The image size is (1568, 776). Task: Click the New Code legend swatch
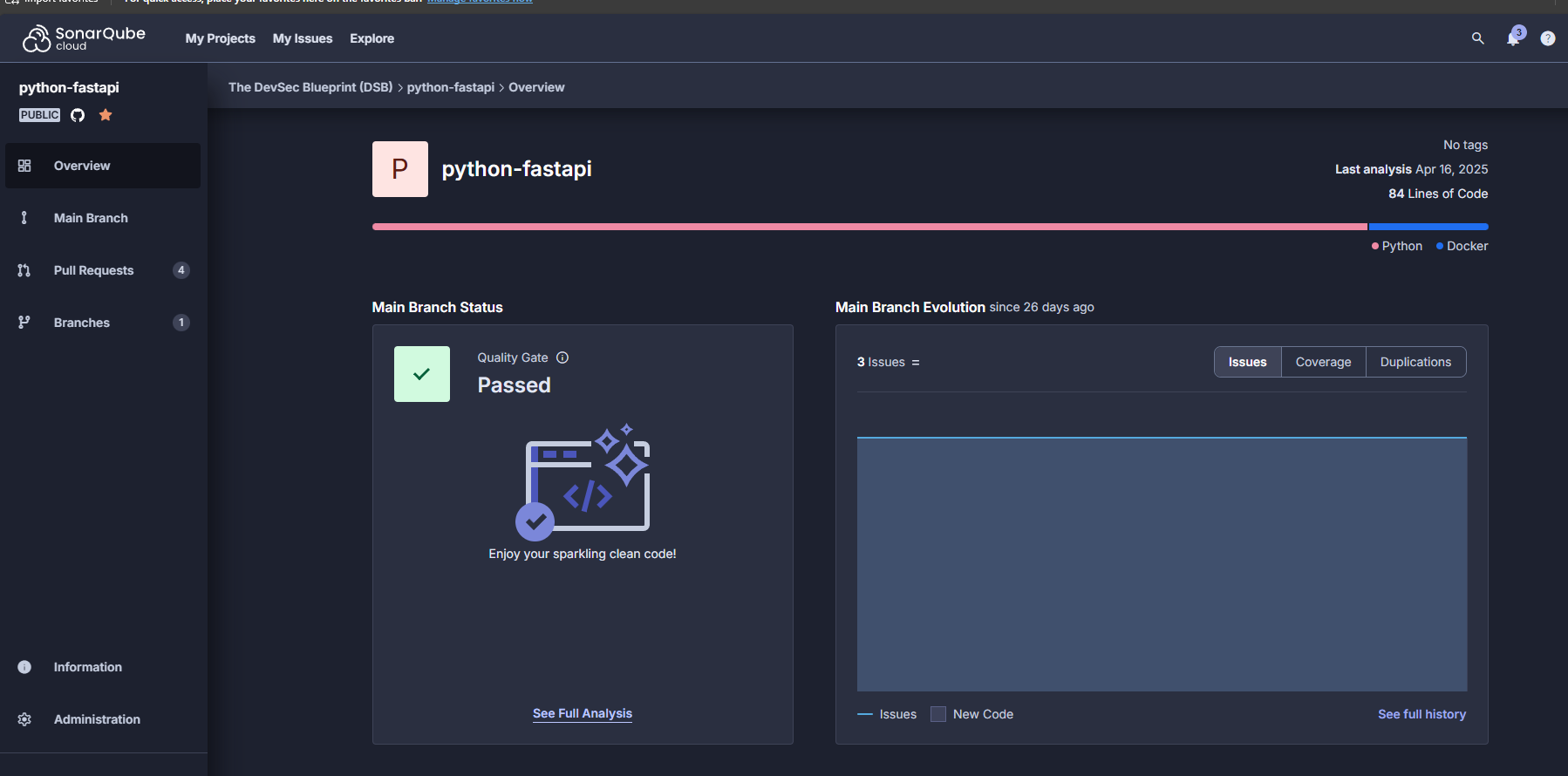tap(938, 714)
